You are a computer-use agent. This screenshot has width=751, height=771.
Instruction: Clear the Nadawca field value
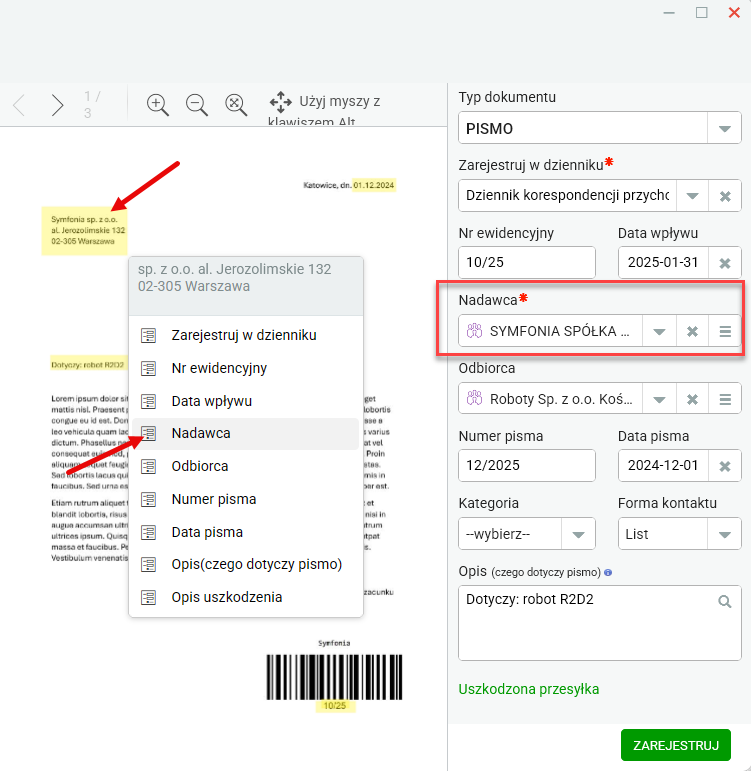point(692,331)
